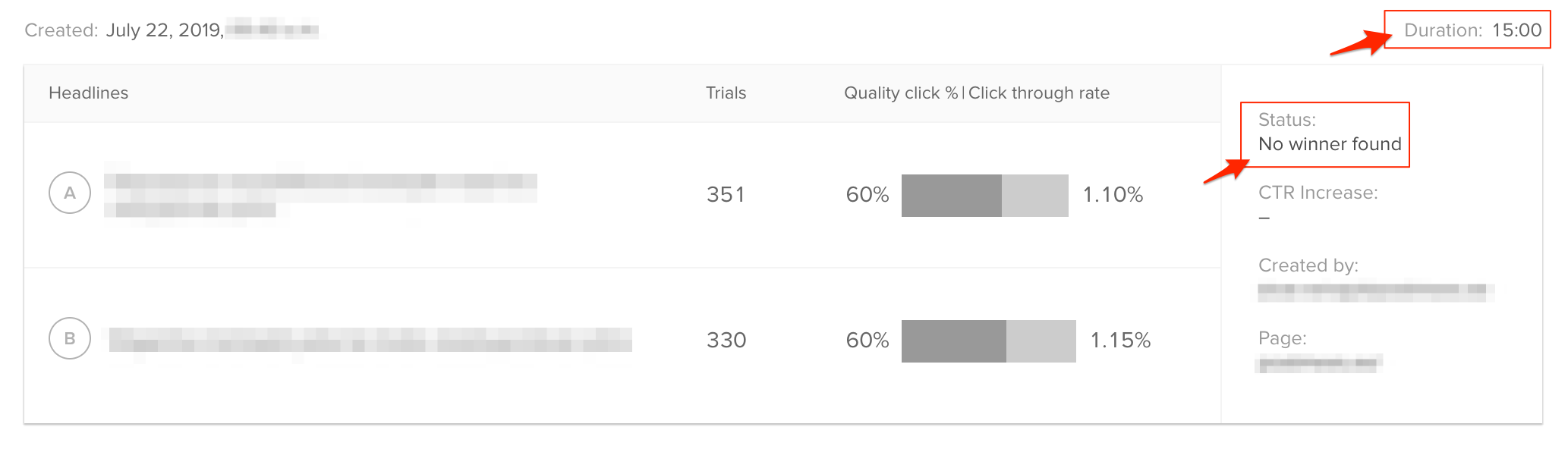Screen dimensions: 1568x449
Task: Click the 351 trials value
Action: pos(726,195)
